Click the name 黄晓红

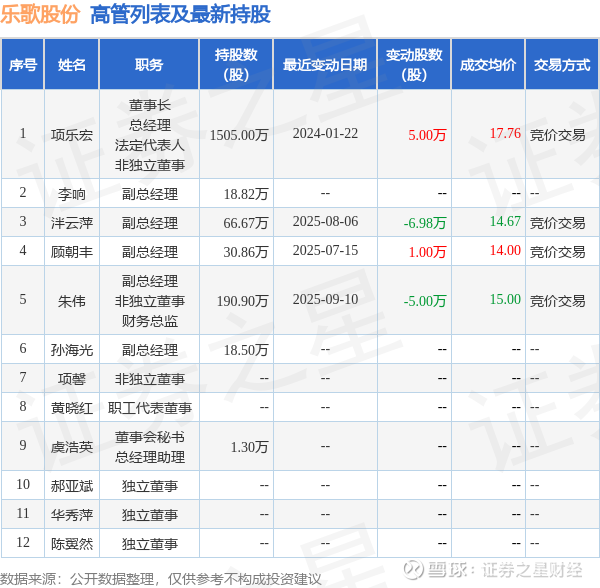72,408
